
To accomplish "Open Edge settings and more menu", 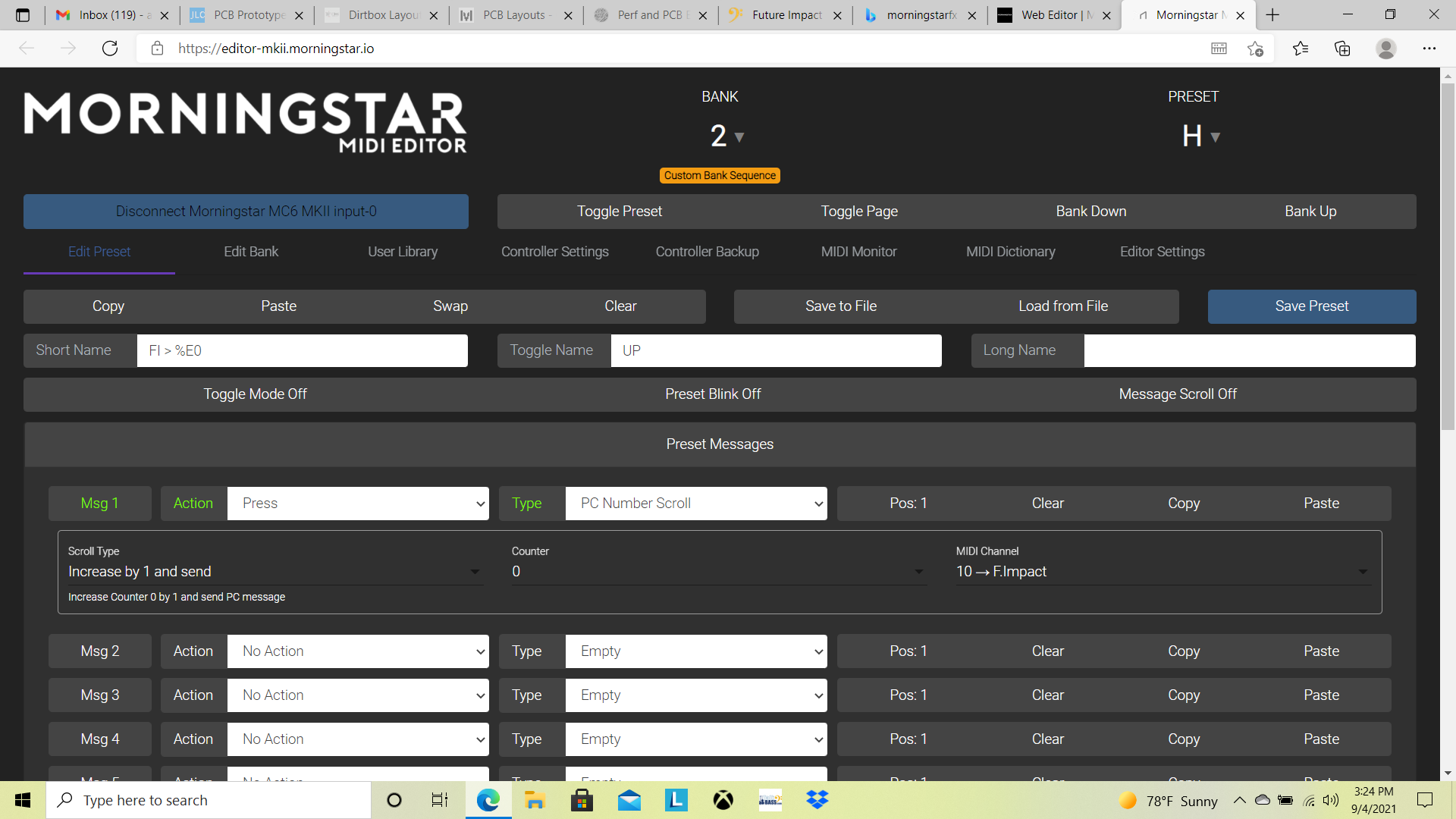I will (1429, 49).
